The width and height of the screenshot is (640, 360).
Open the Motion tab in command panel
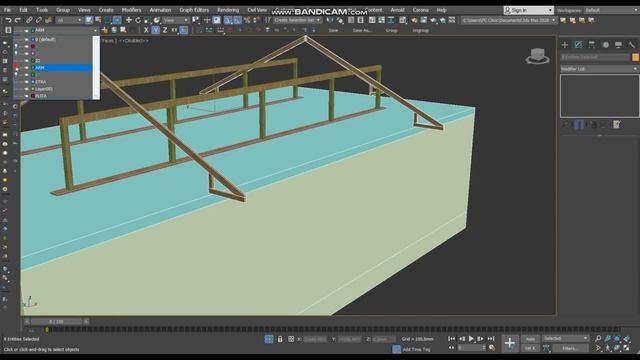click(605, 44)
